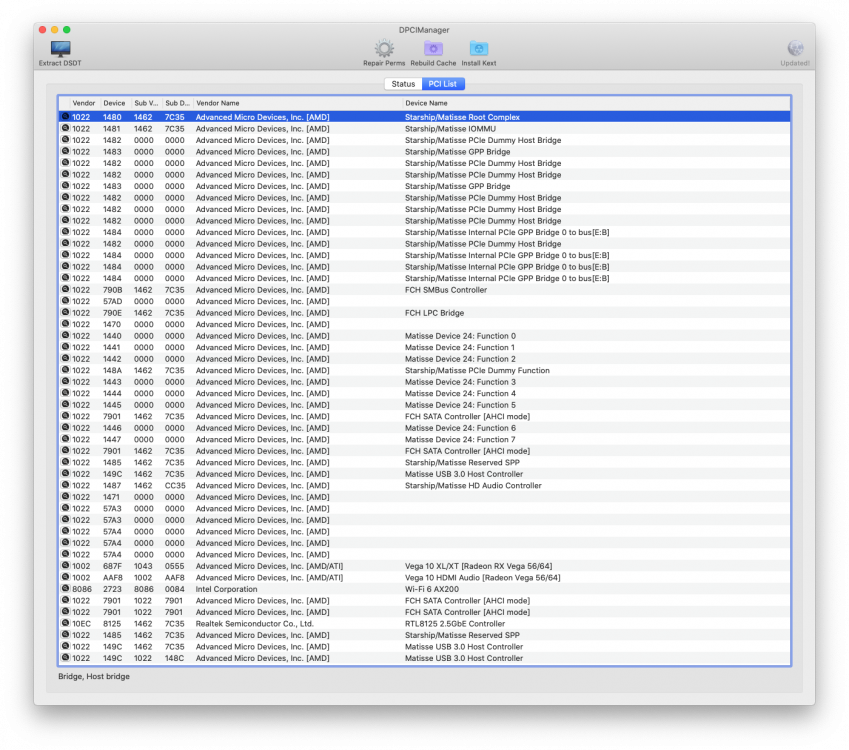849x750 pixels.
Task: Click the row icon for Matisse Device 24: Function 3
Action: coord(66,382)
